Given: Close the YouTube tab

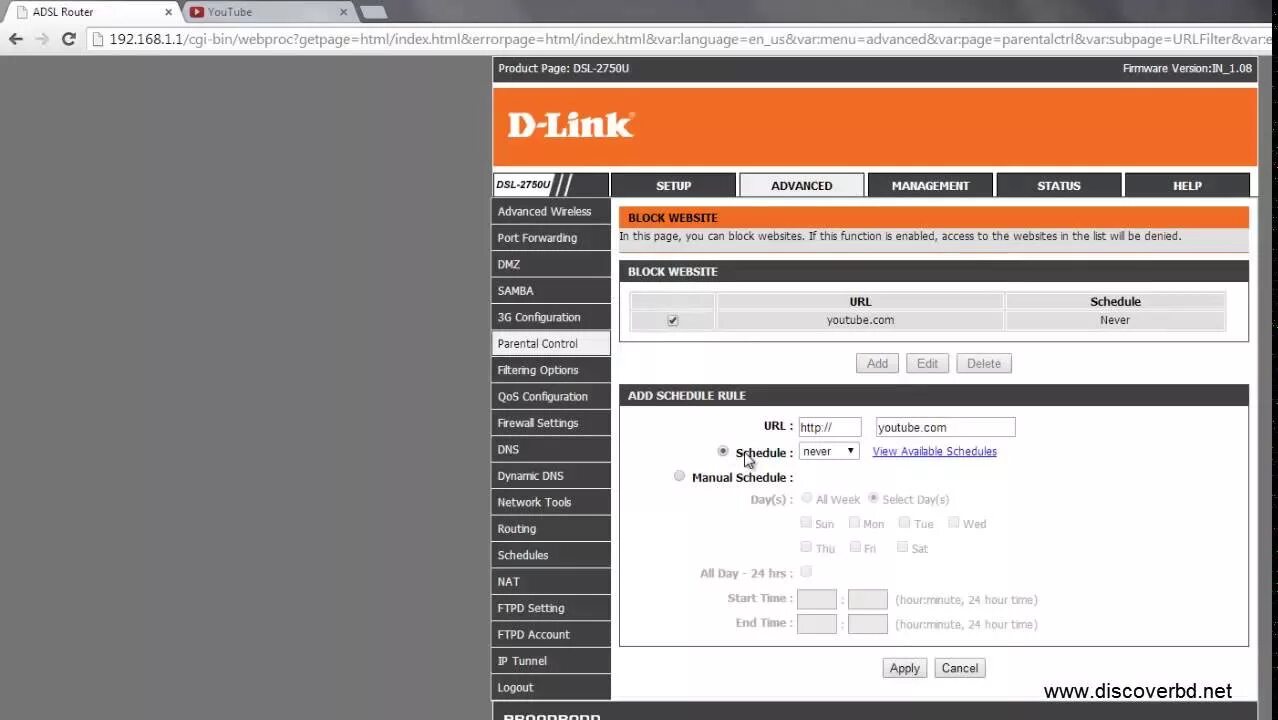Looking at the screenshot, I should 343,12.
